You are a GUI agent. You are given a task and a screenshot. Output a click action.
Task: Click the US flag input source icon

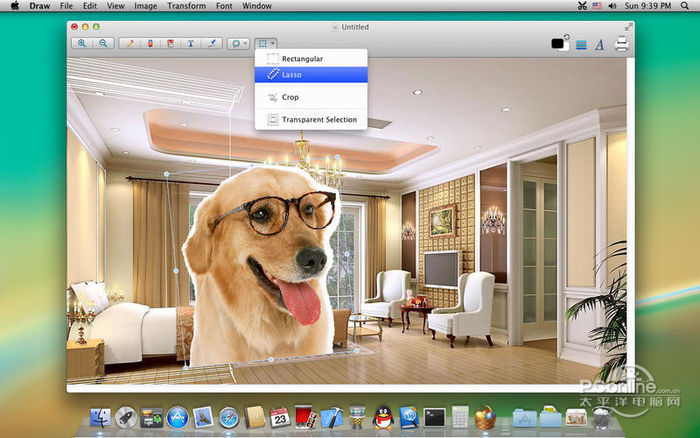pyautogui.click(x=597, y=6)
